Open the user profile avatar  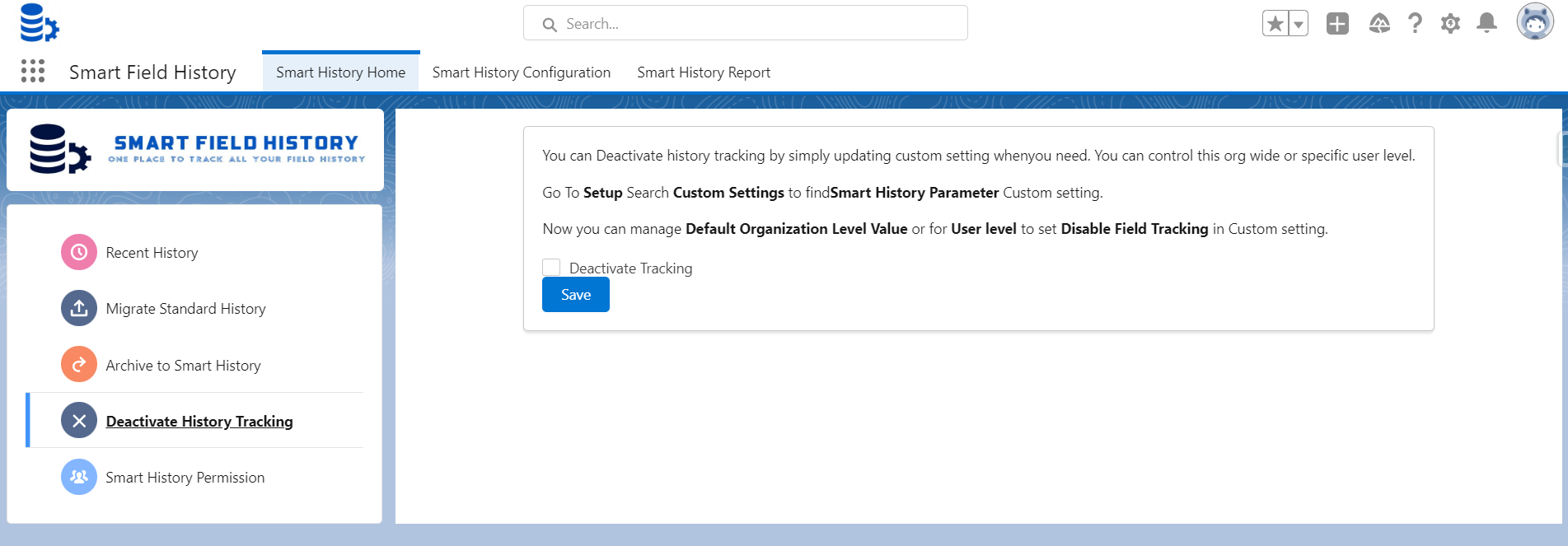(x=1534, y=22)
